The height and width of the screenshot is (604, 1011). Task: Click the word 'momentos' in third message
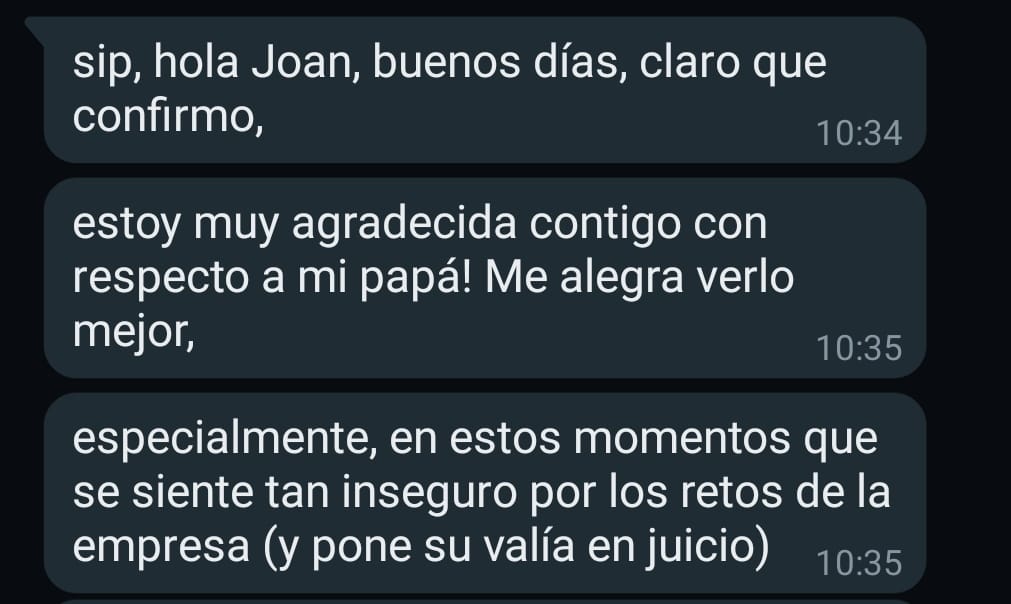click(x=682, y=439)
